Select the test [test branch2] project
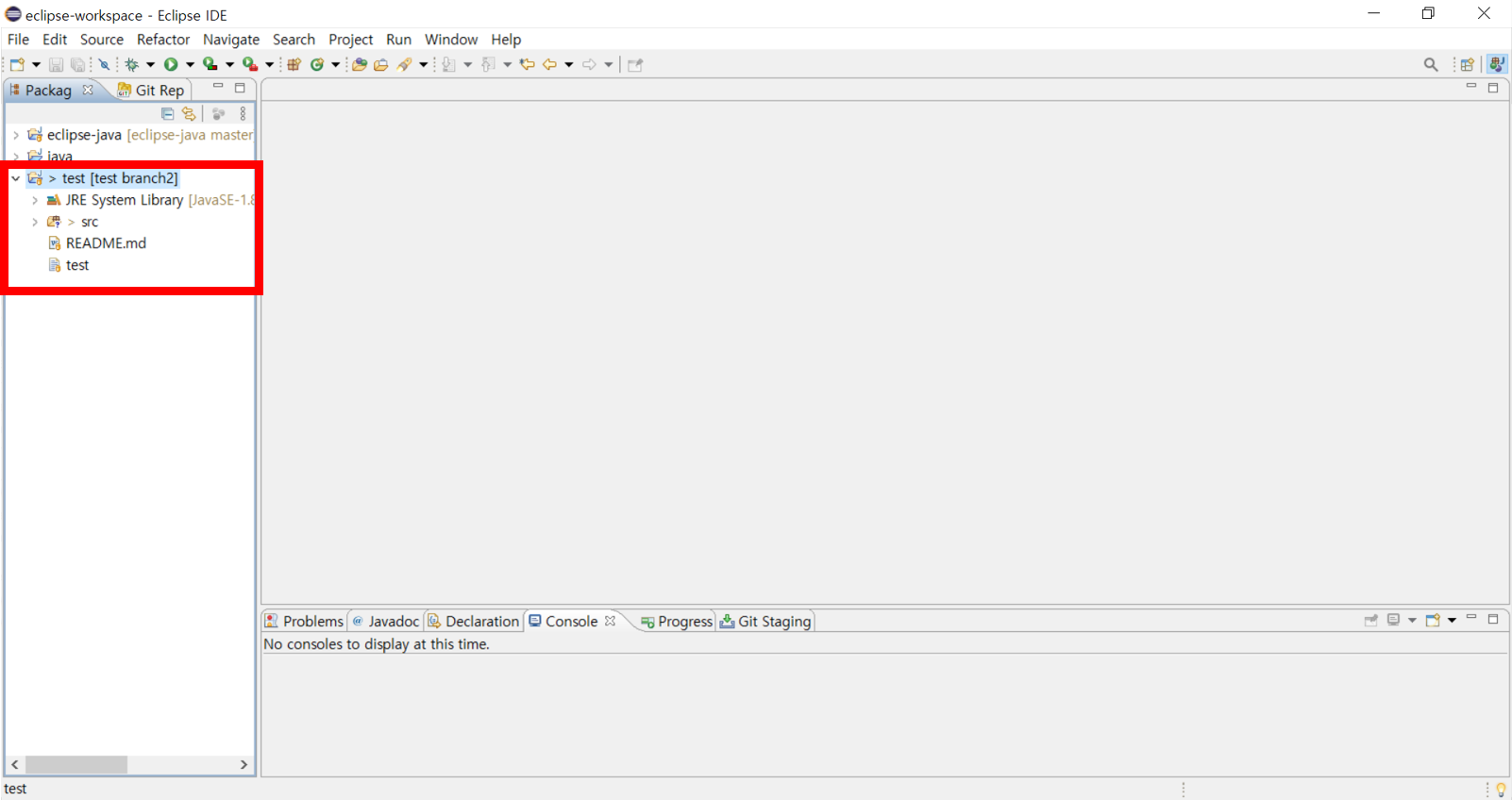1512x800 pixels. click(x=119, y=178)
